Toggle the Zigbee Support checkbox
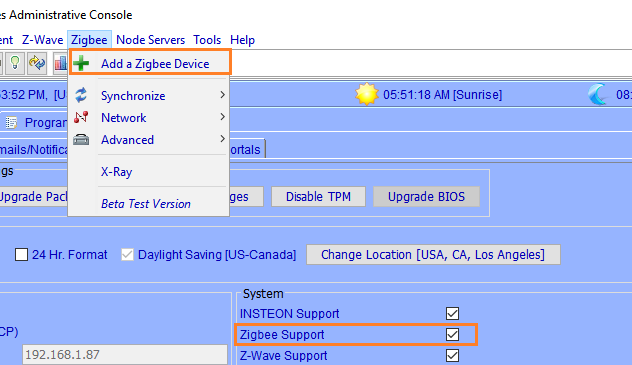This screenshot has height=365, width=632. [452, 334]
